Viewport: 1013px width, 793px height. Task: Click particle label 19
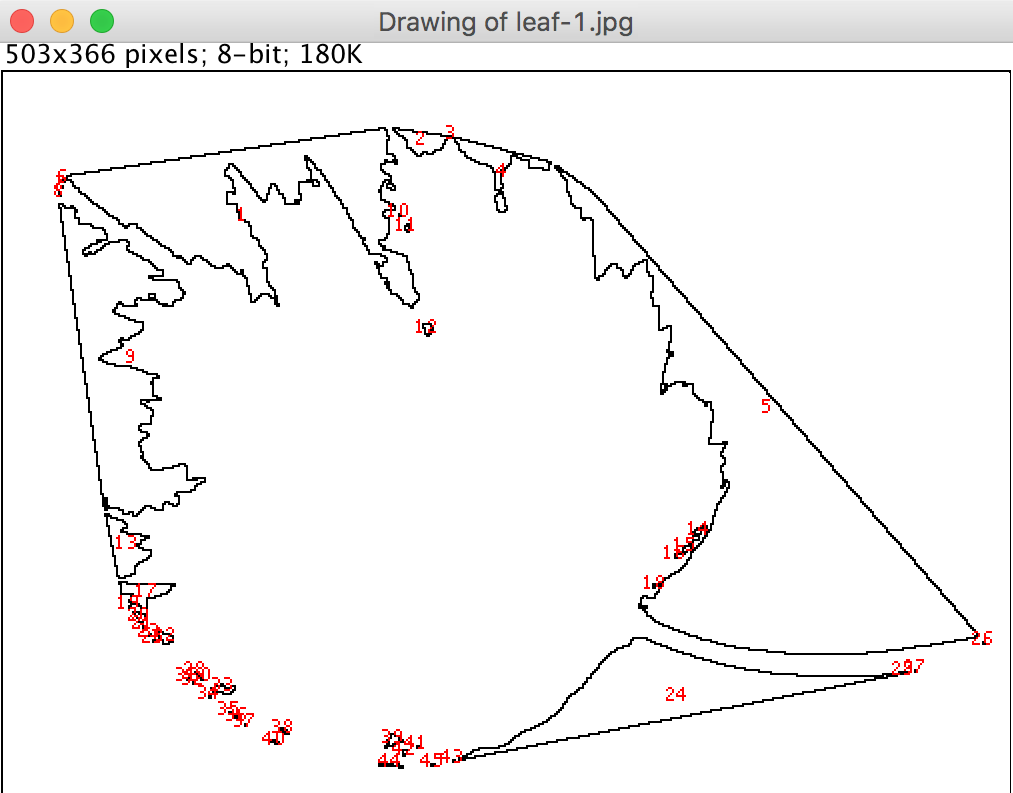click(653, 582)
